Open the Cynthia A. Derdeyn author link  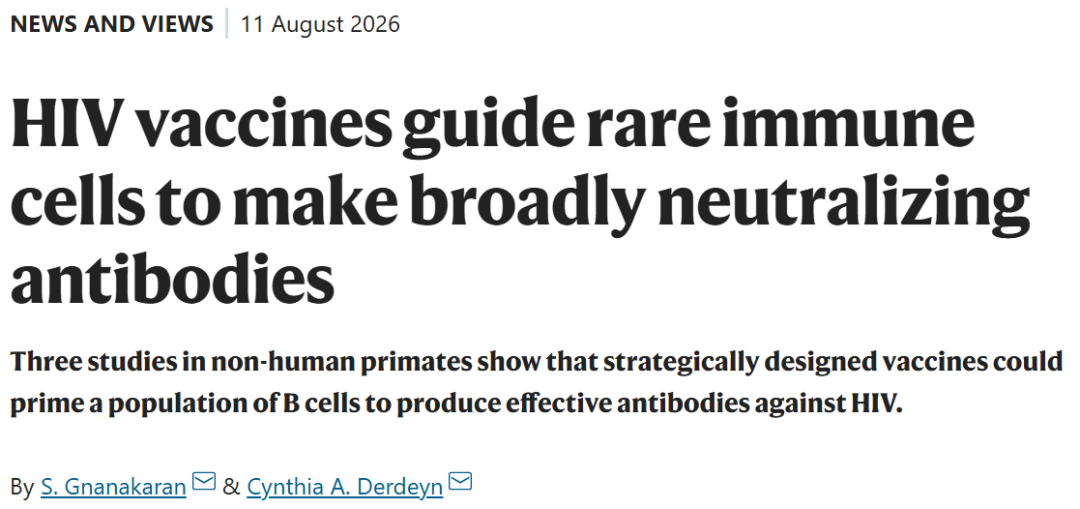coord(344,487)
